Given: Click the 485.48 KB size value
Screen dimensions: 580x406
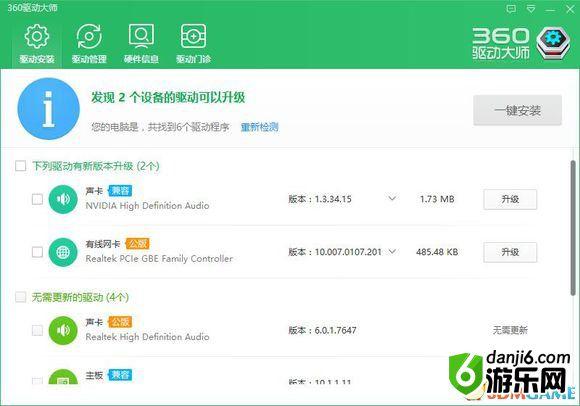Looking at the screenshot, I should 437,252.
